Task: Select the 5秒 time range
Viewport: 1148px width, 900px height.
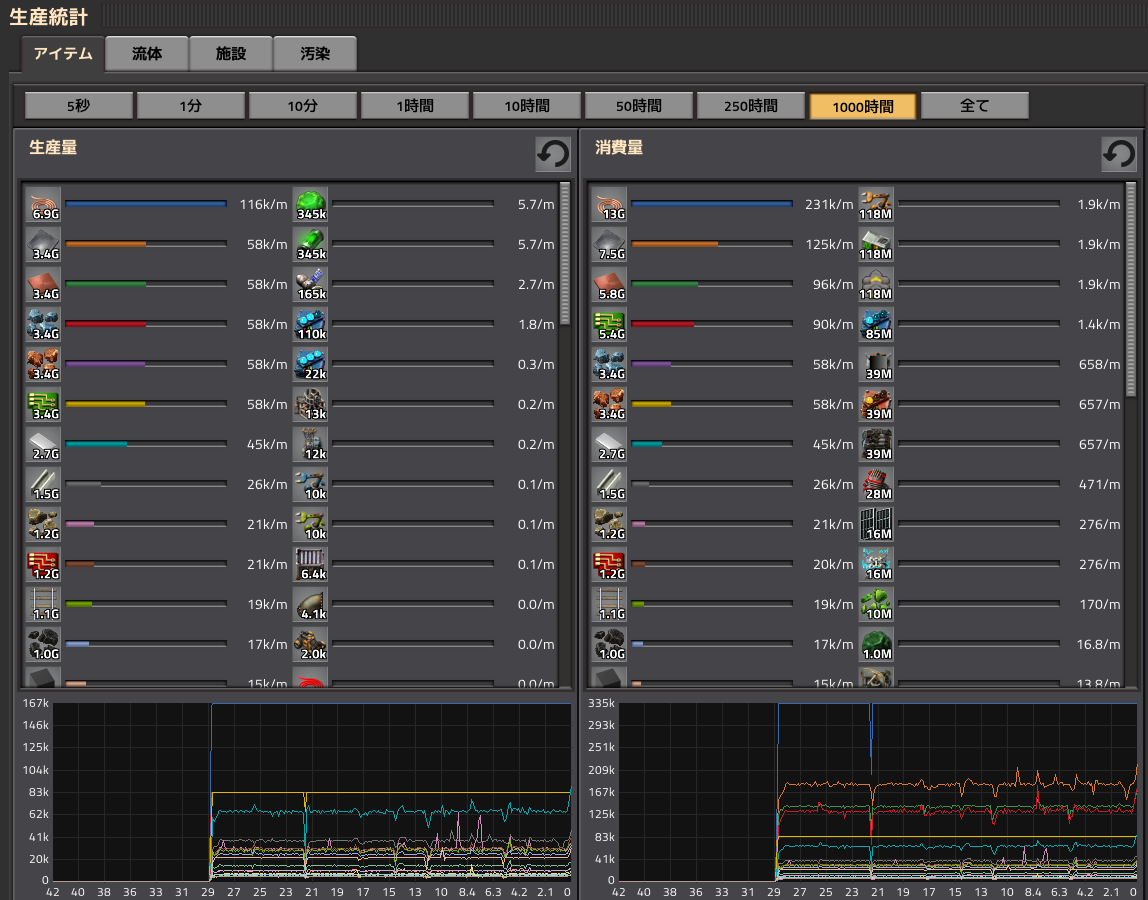Action: tap(79, 106)
